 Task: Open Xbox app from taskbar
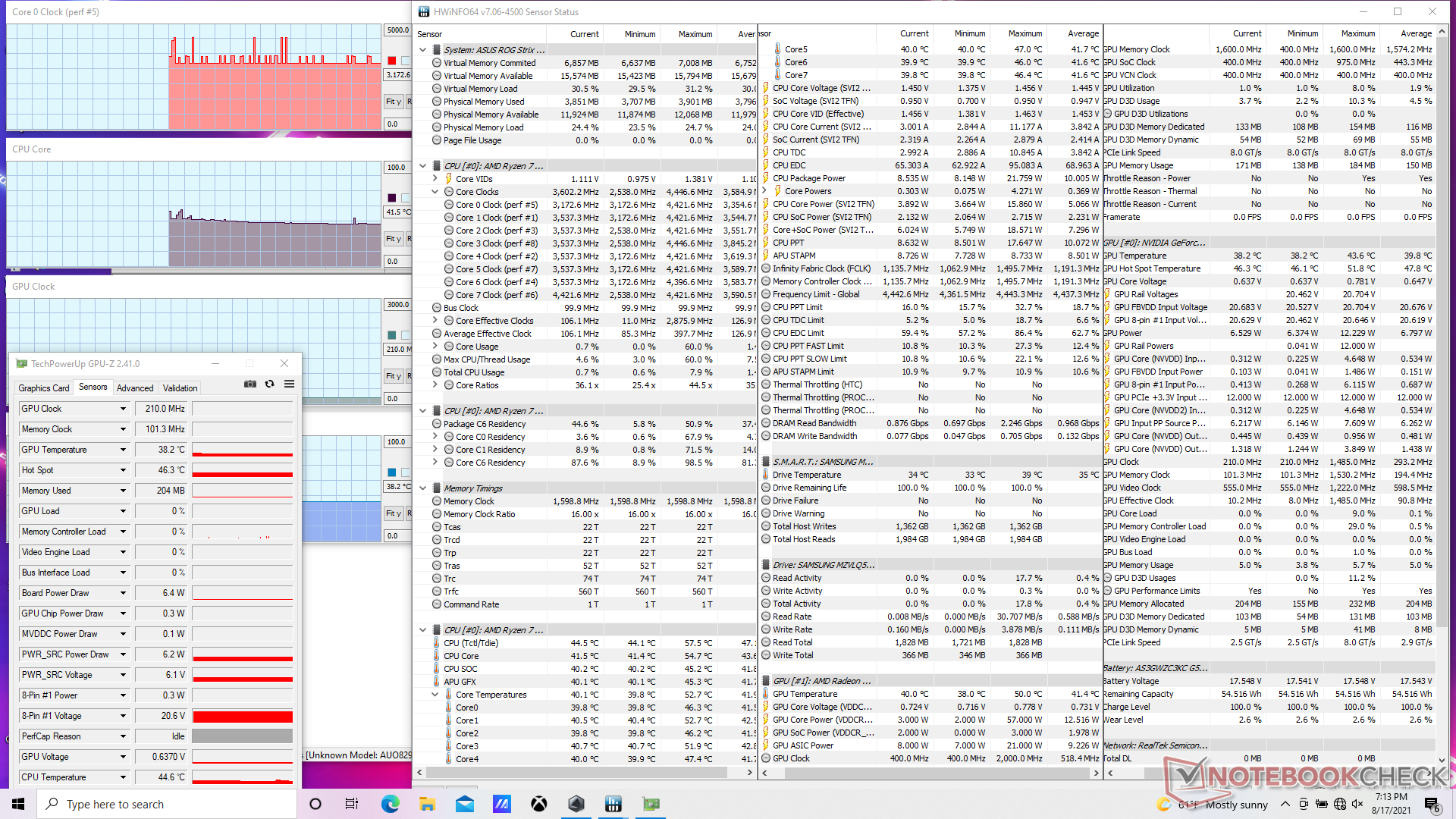tap(538, 804)
